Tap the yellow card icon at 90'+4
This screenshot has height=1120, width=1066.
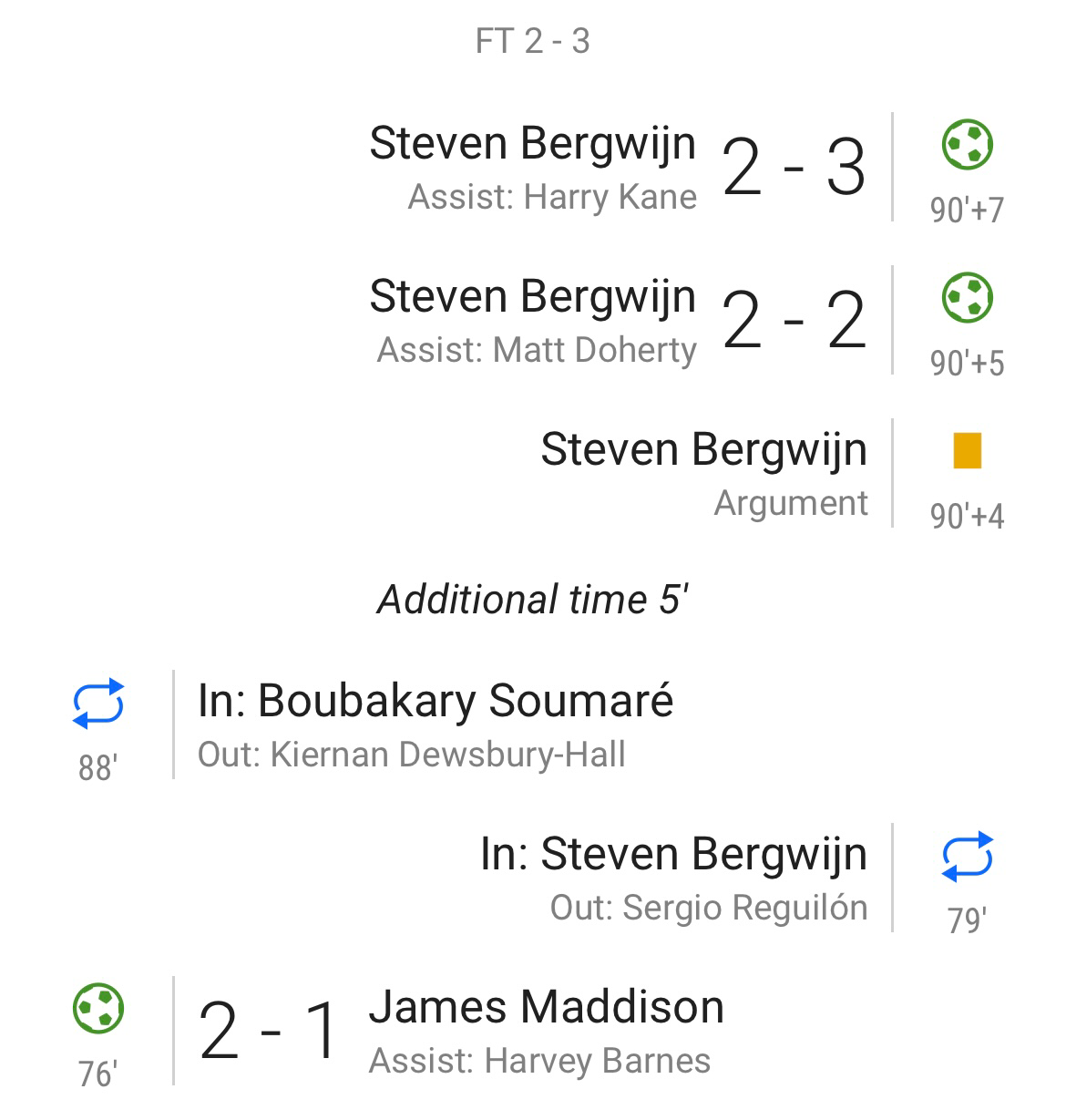[967, 451]
